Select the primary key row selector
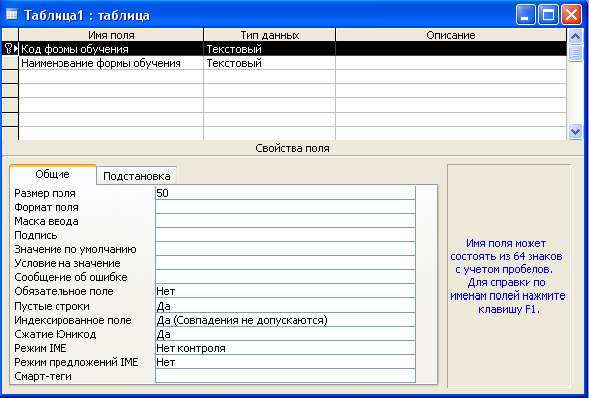 [x=10, y=48]
